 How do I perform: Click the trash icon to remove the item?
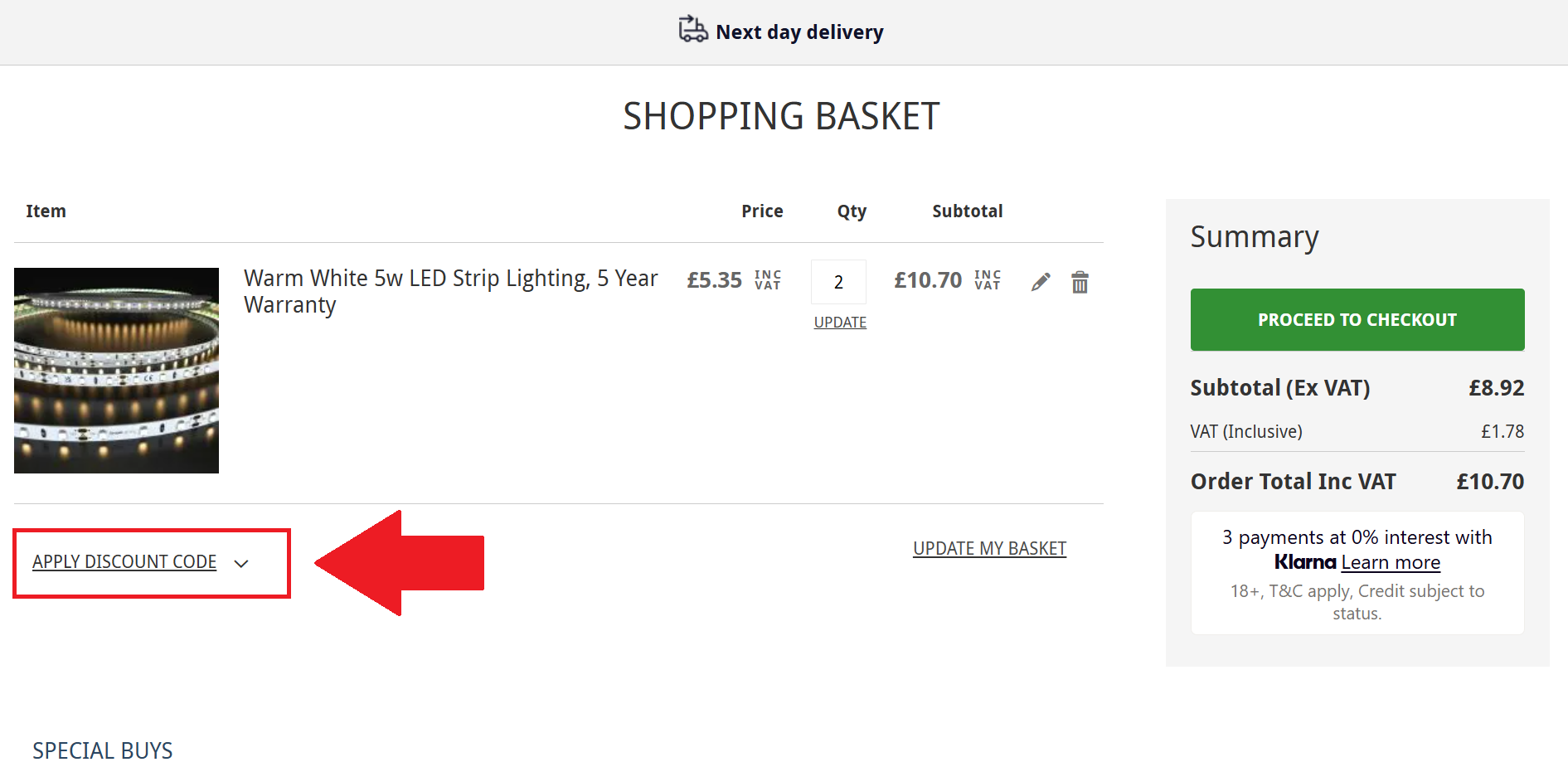(1080, 282)
